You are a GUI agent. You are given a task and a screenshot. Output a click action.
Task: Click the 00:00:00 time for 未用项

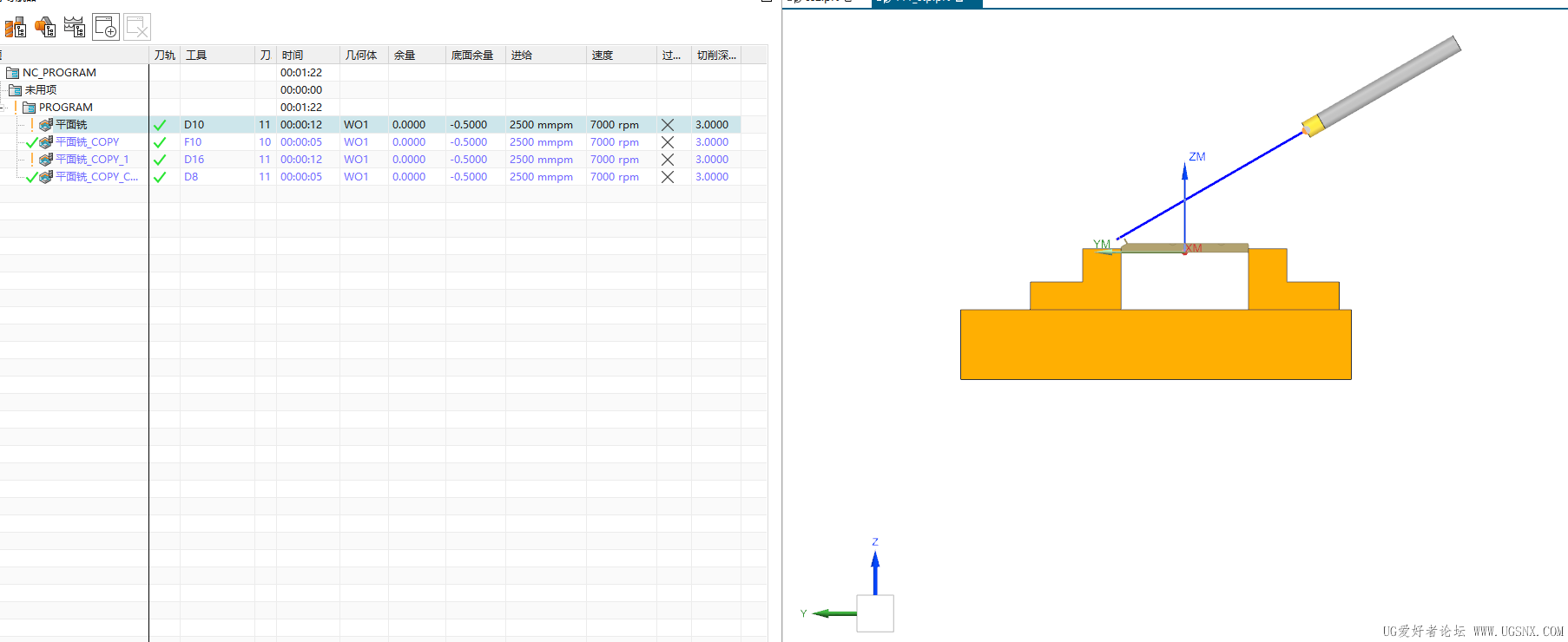pyautogui.click(x=301, y=90)
